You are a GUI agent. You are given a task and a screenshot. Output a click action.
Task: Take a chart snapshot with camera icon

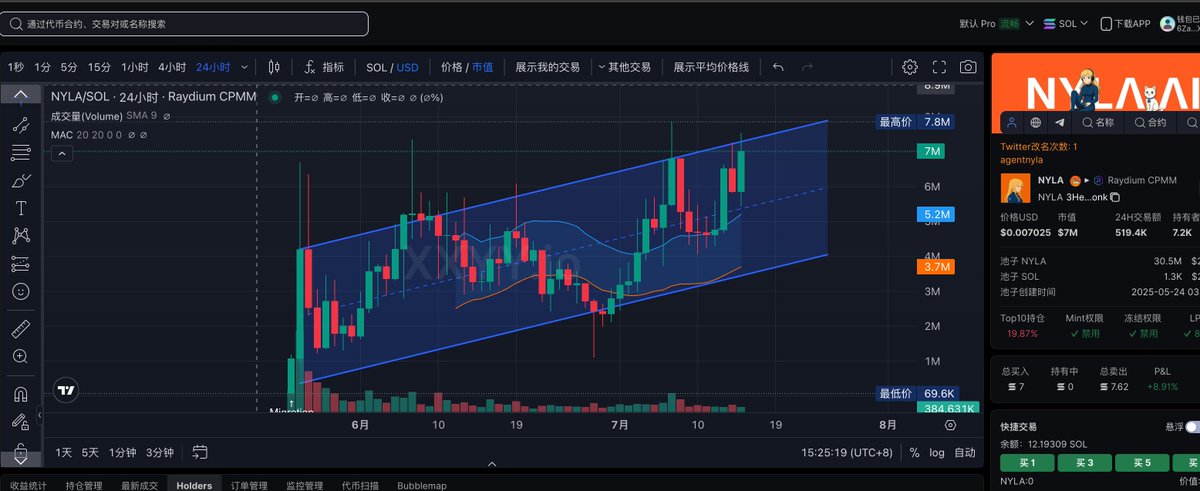tap(968, 67)
